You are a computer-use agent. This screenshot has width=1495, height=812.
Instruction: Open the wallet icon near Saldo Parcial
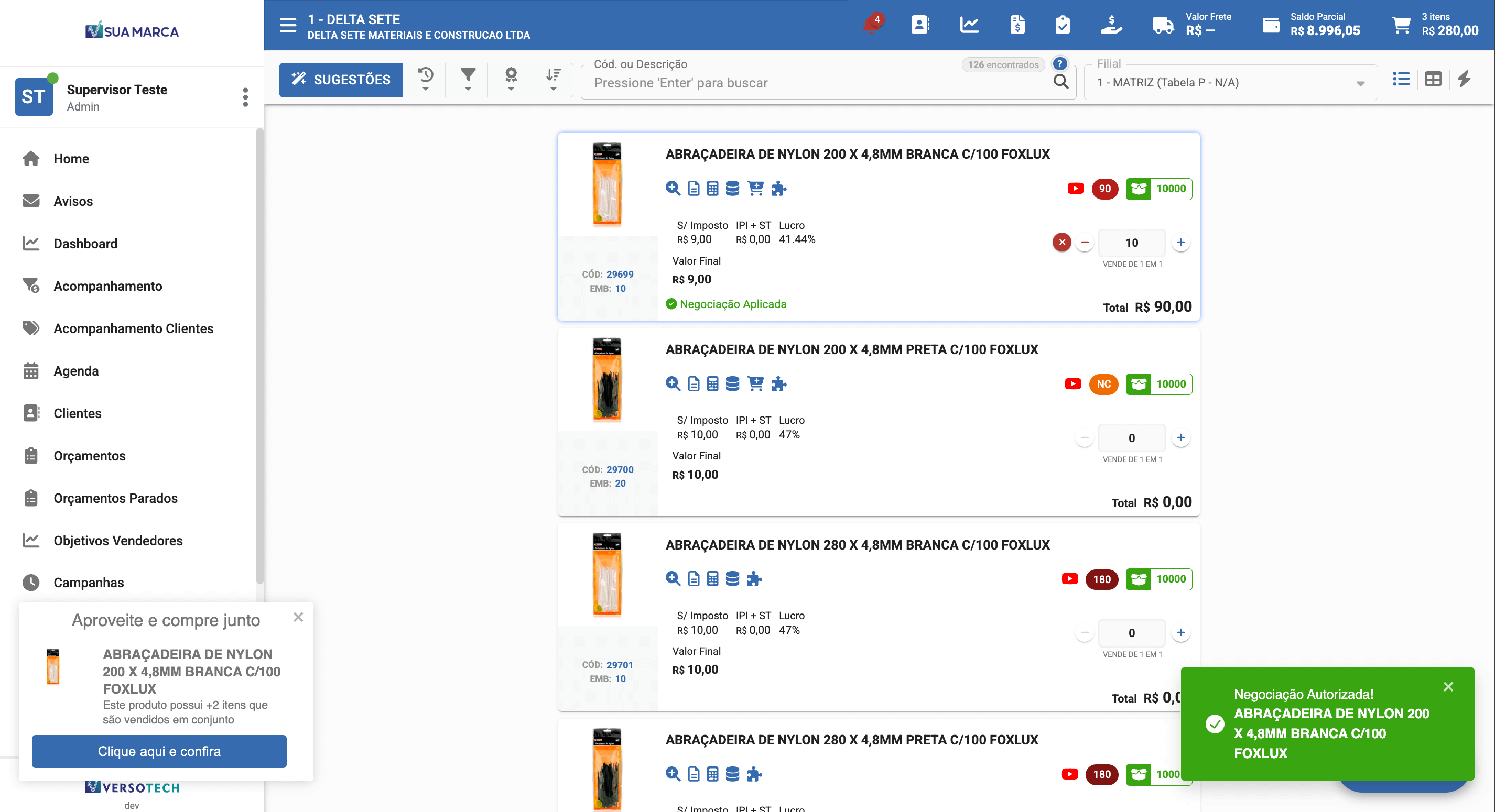pyautogui.click(x=1272, y=26)
